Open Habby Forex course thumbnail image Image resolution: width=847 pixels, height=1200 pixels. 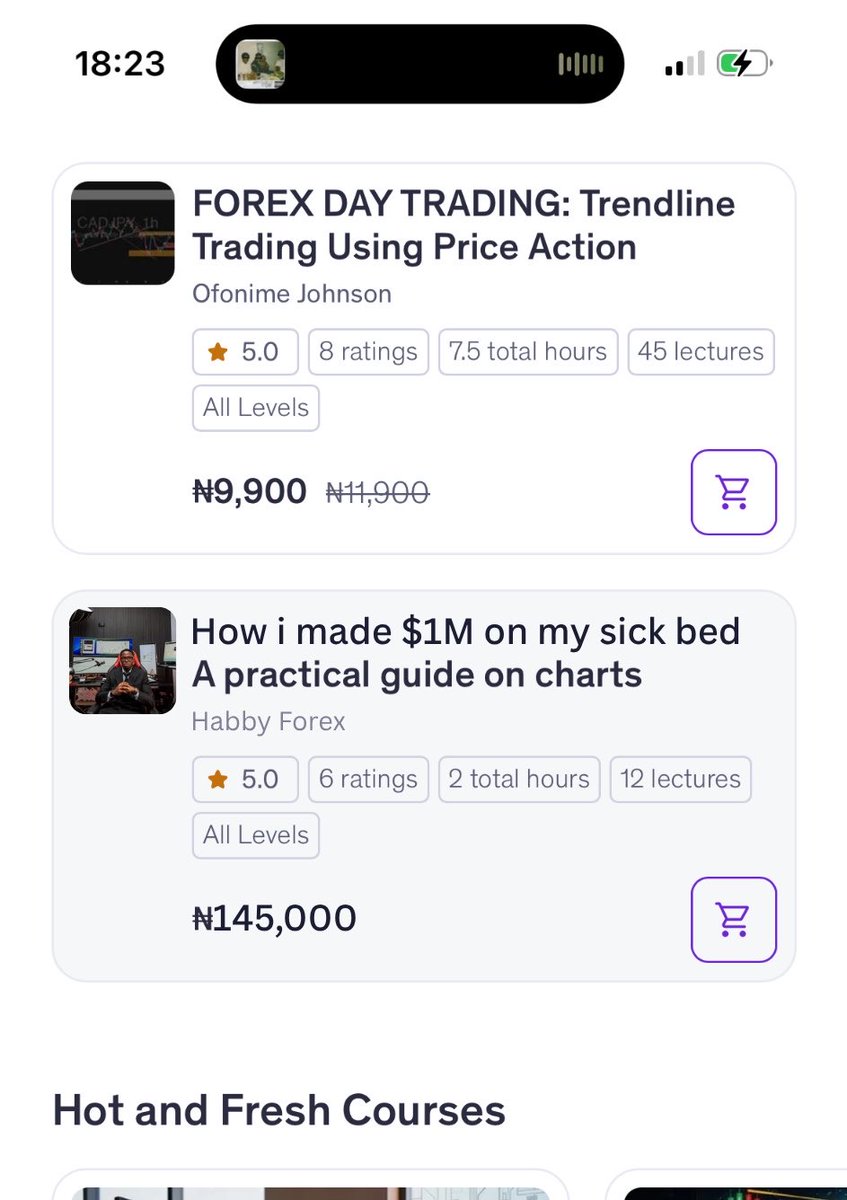point(122,660)
